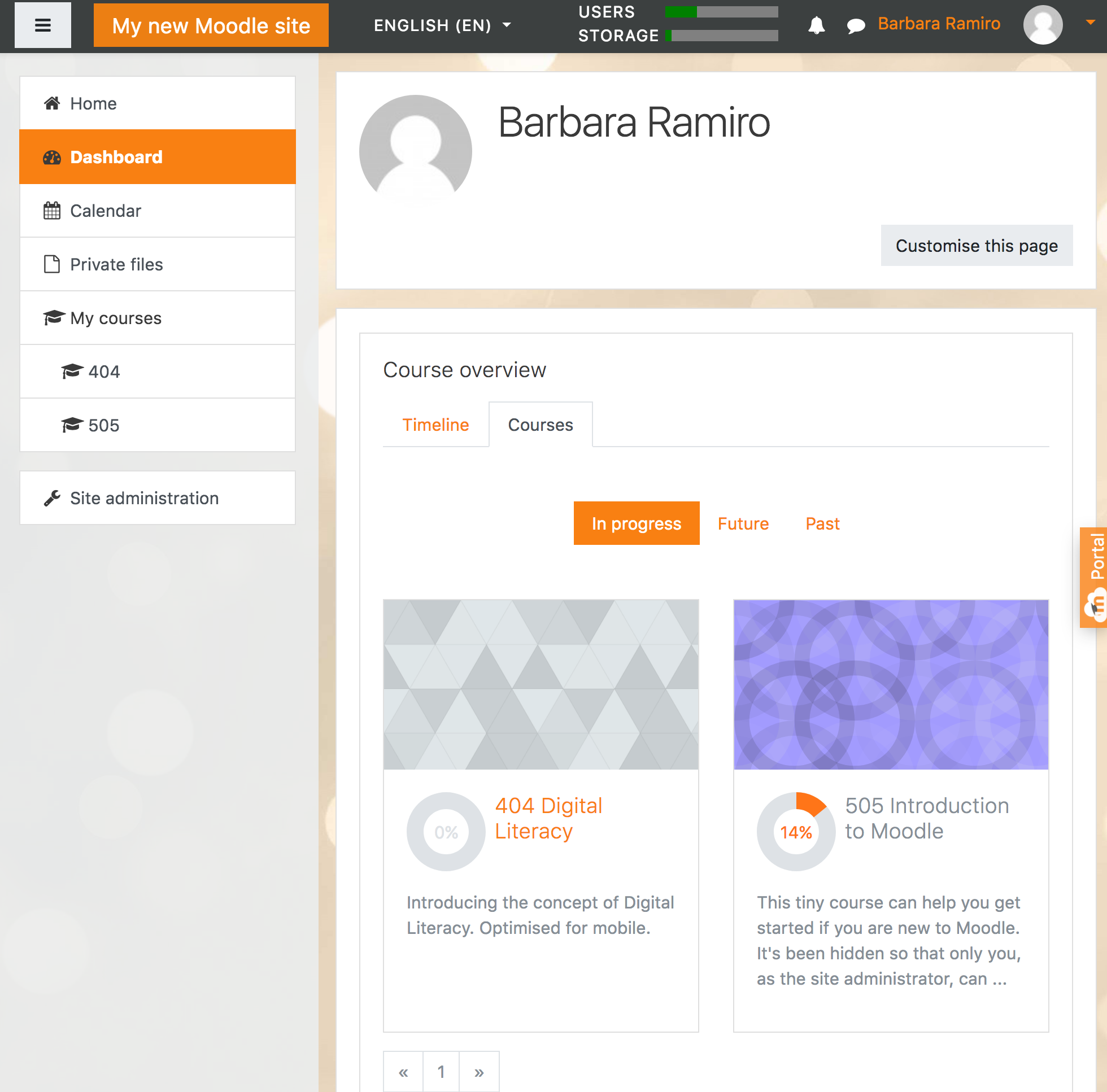1107x1092 pixels.
Task: Click the graduation cap icon beside 404
Action: click(72, 372)
